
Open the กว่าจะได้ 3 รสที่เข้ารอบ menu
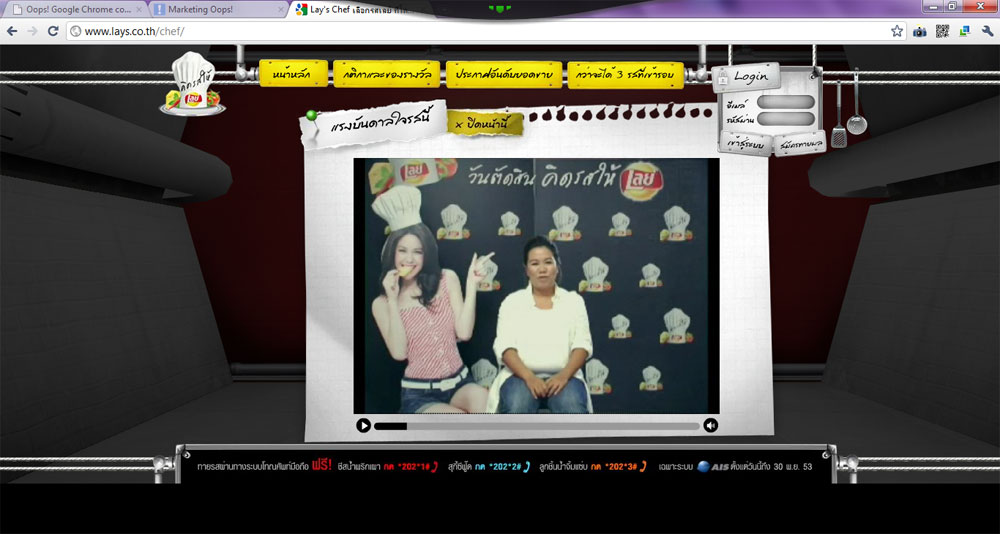click(x=626, y=75)
